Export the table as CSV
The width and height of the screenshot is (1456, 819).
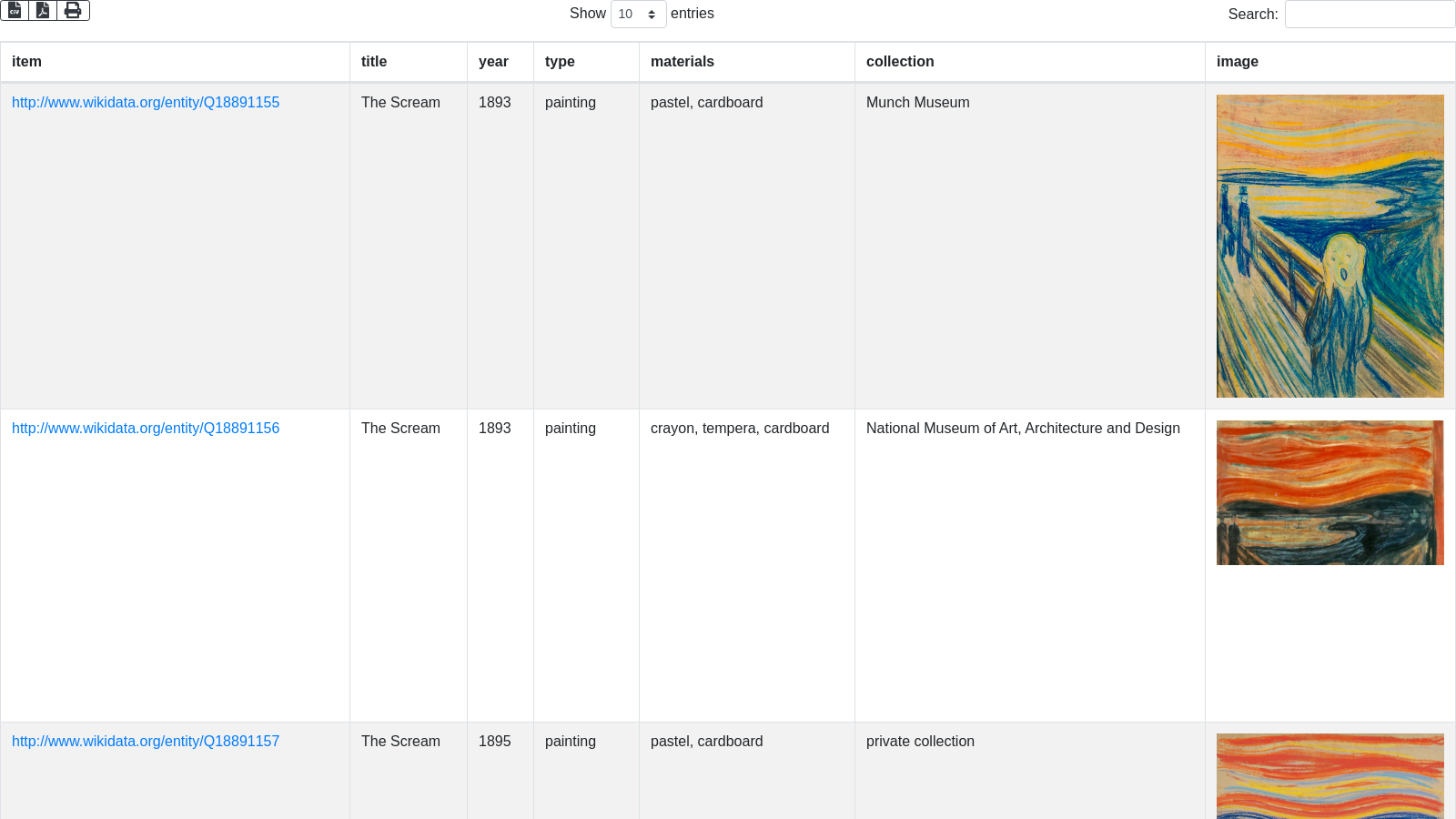[15, 10]
